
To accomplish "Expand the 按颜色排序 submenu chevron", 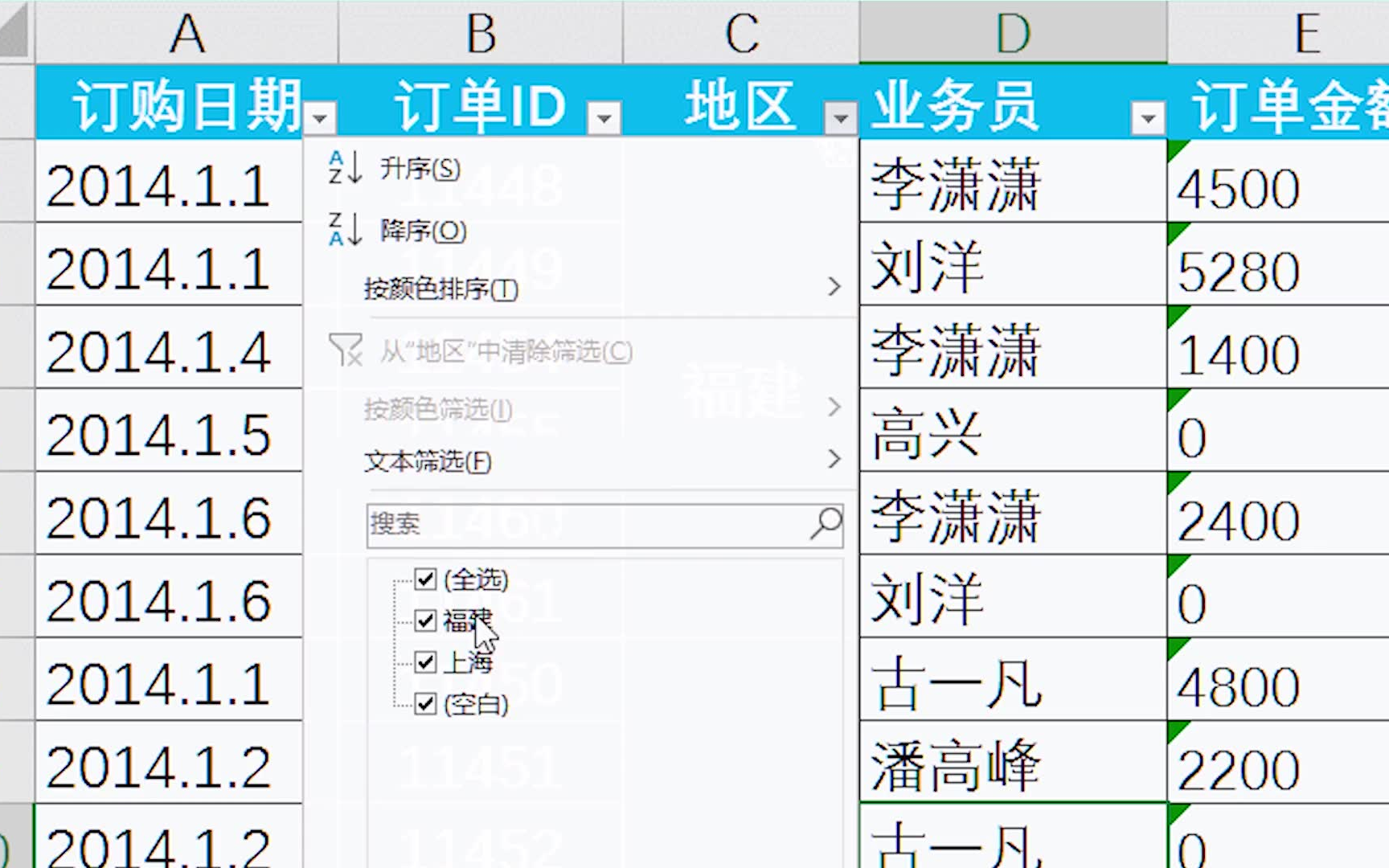I will pyautogui.click(x=834, y=287).
